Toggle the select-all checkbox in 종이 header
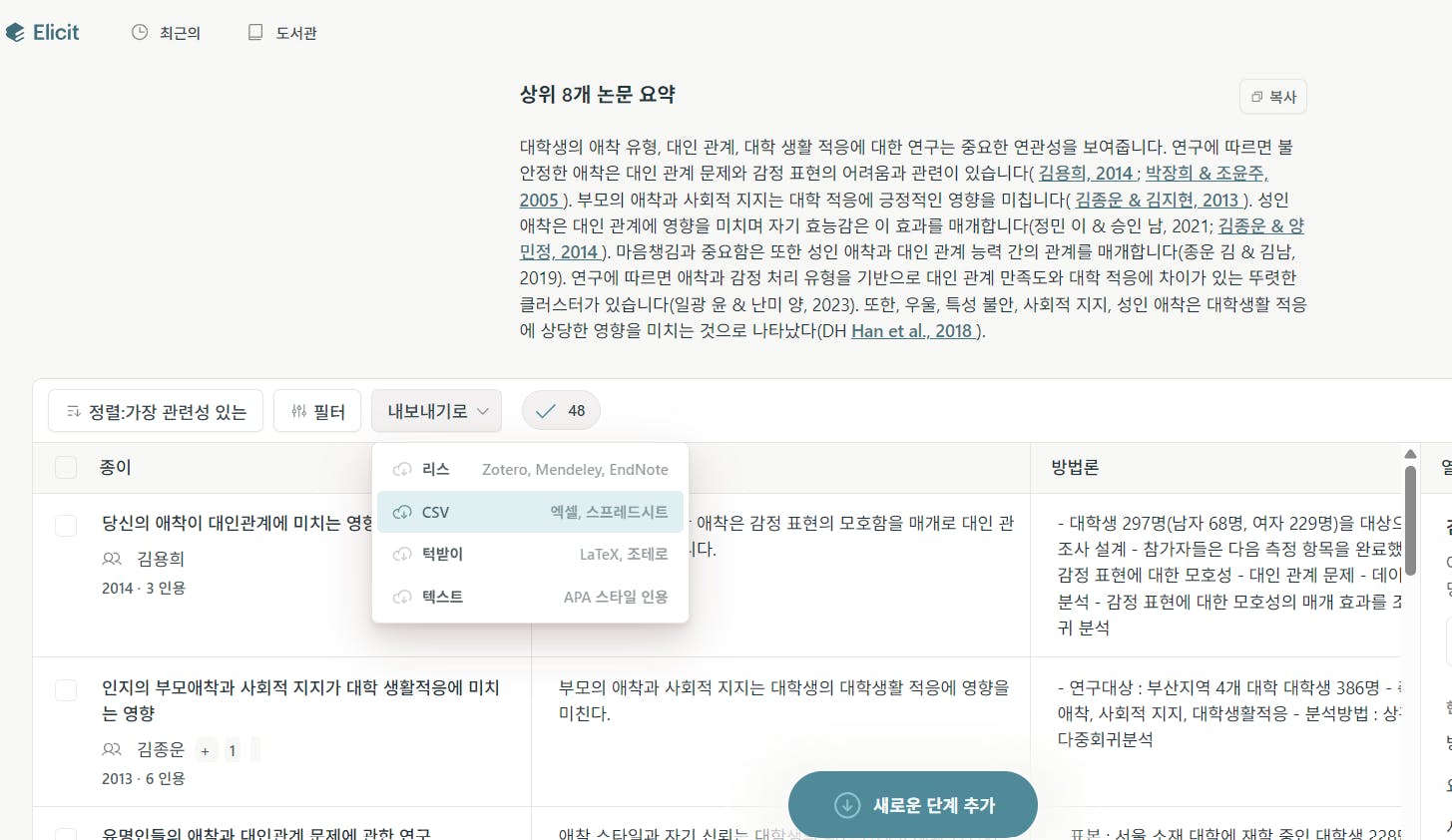 [66, 468]
